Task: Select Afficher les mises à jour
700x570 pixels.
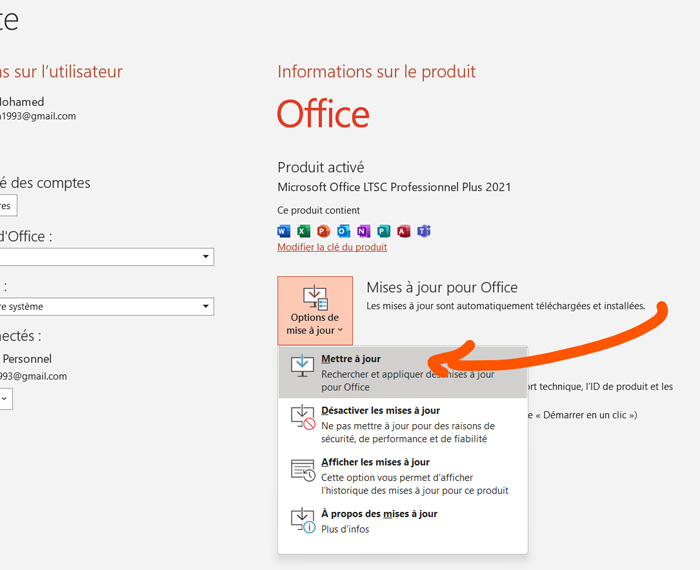Action: point(402,476)
